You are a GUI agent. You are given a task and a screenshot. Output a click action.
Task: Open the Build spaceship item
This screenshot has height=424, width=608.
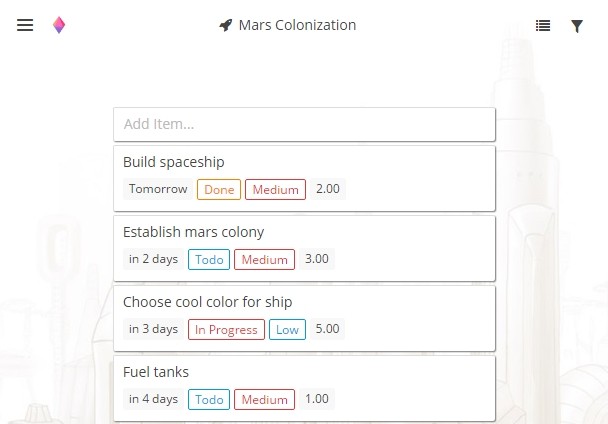tap(174, 162)
